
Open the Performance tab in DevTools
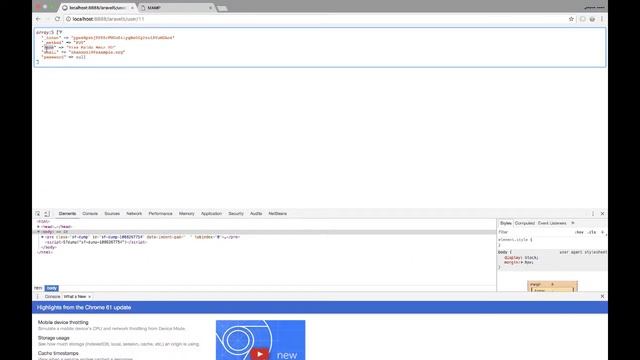click(x=160, y=213)
